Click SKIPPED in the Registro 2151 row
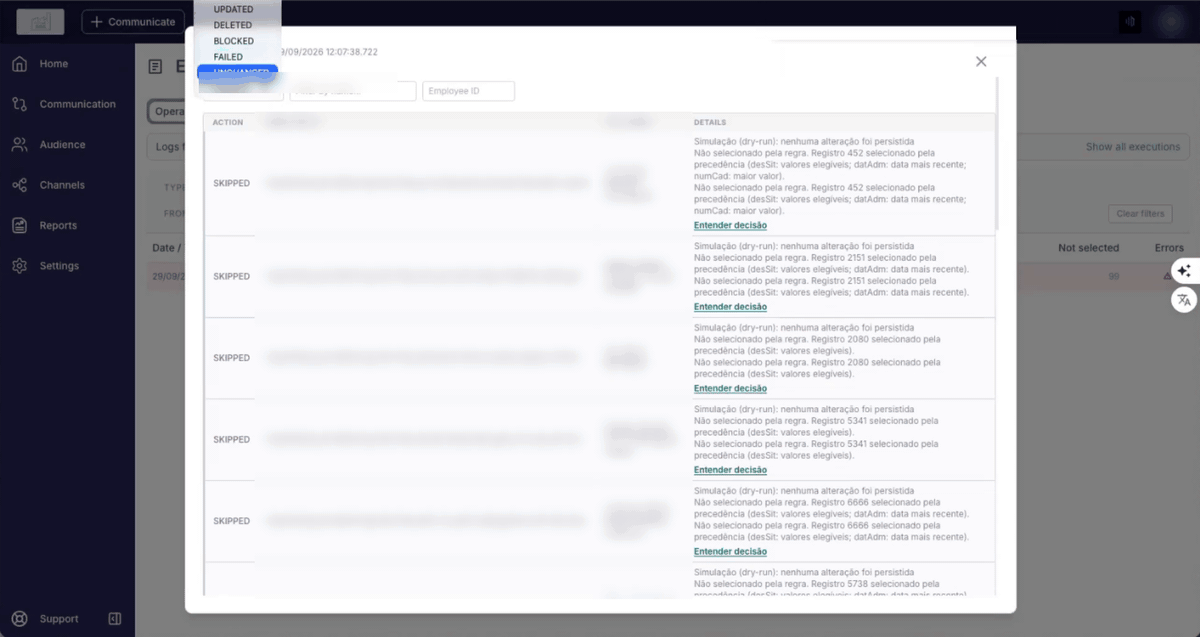Image resolution: width=1200 pixels, height=637 pixels. [x=232, y=277]
